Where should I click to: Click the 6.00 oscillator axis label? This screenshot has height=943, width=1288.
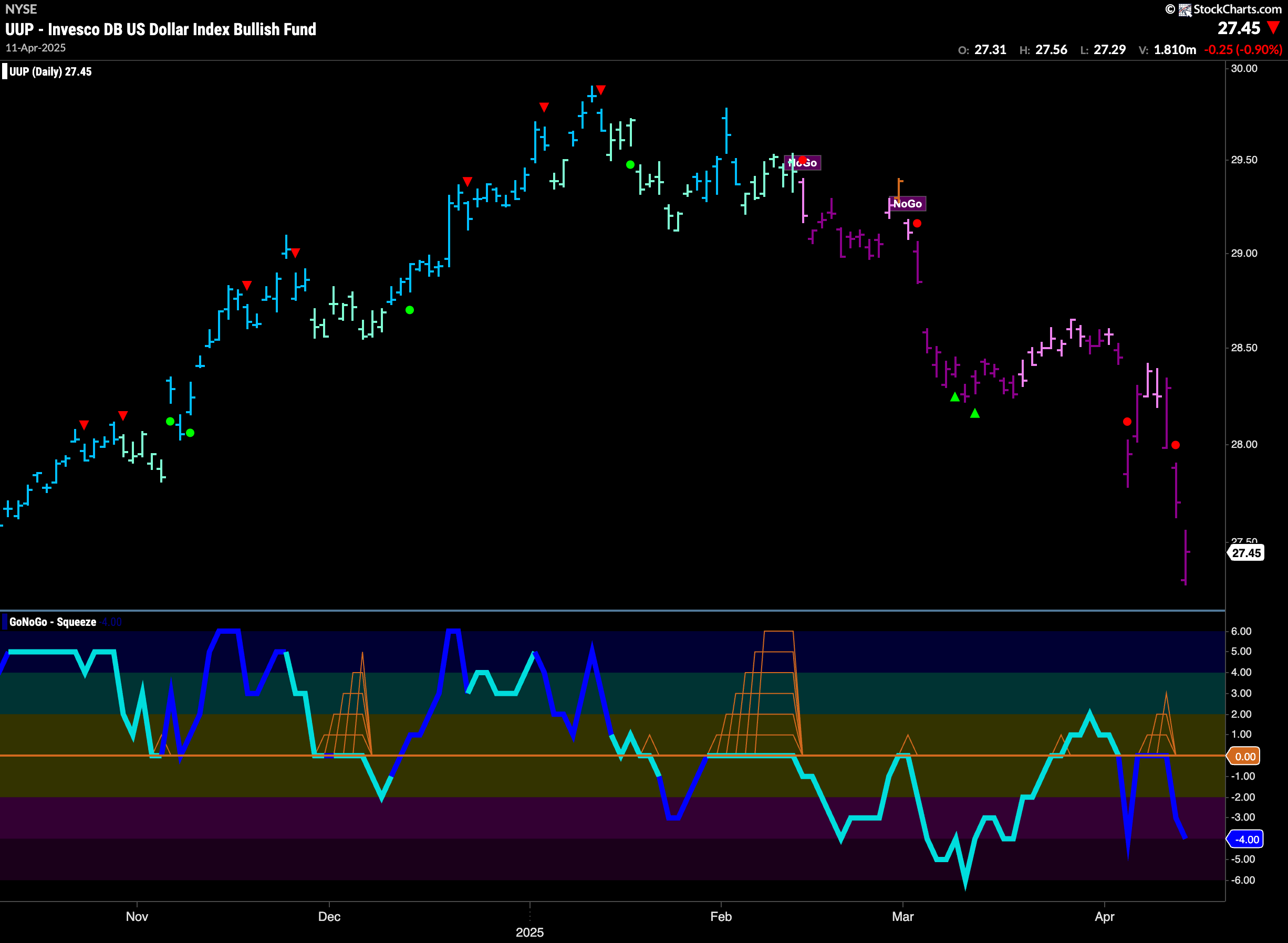(x=1241, y=631)
